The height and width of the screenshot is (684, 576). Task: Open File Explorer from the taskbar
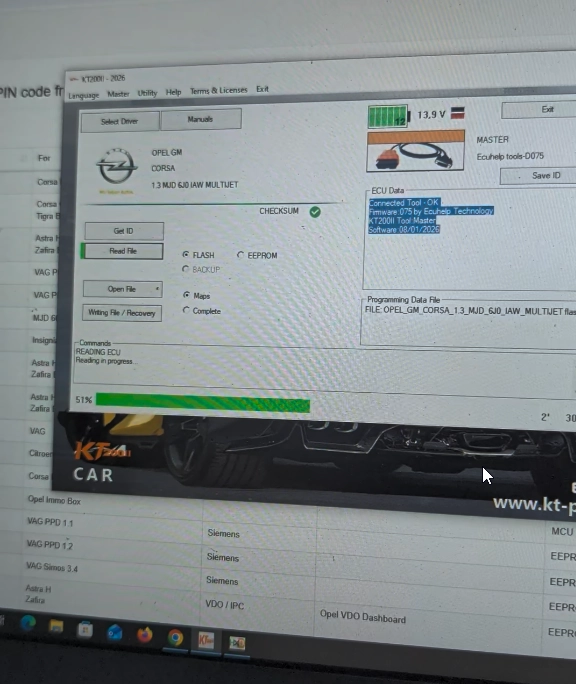pos(56,627)
